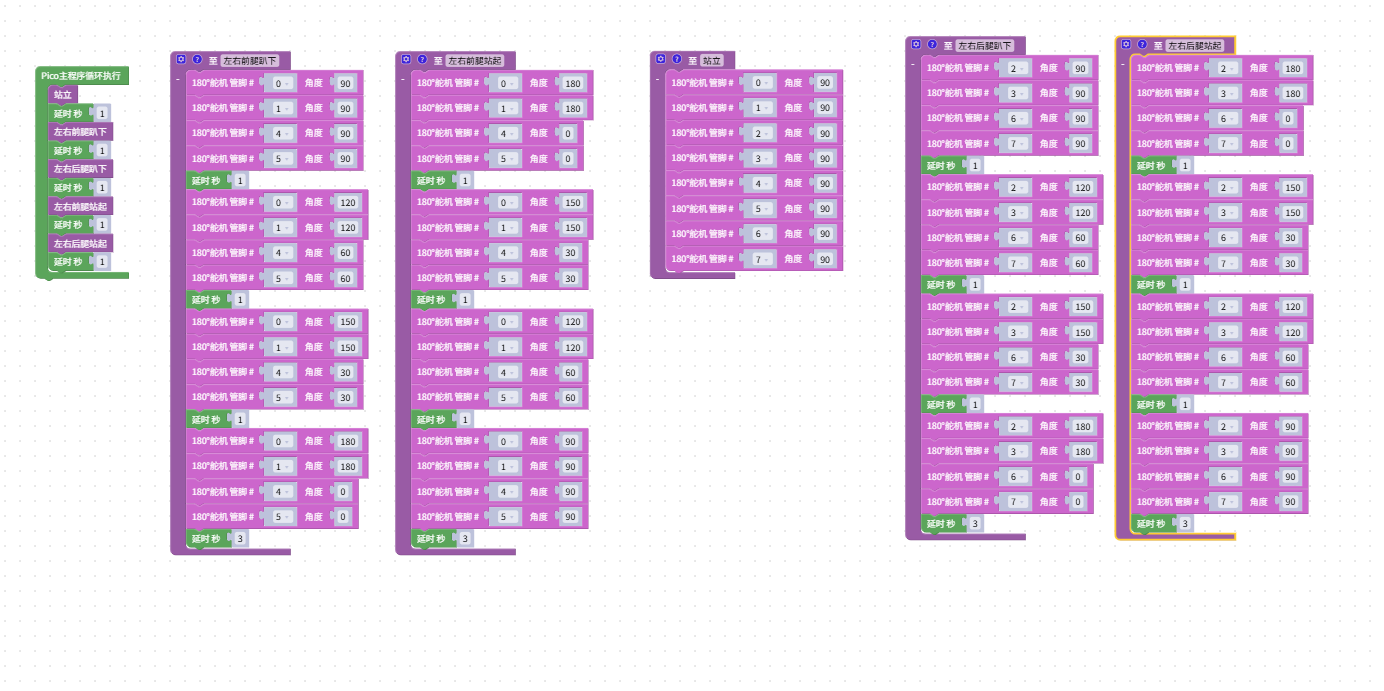Open help icon on 左右后腿站起 function
This screenshot has height=691, width=1384.
tap(1142, 44)
